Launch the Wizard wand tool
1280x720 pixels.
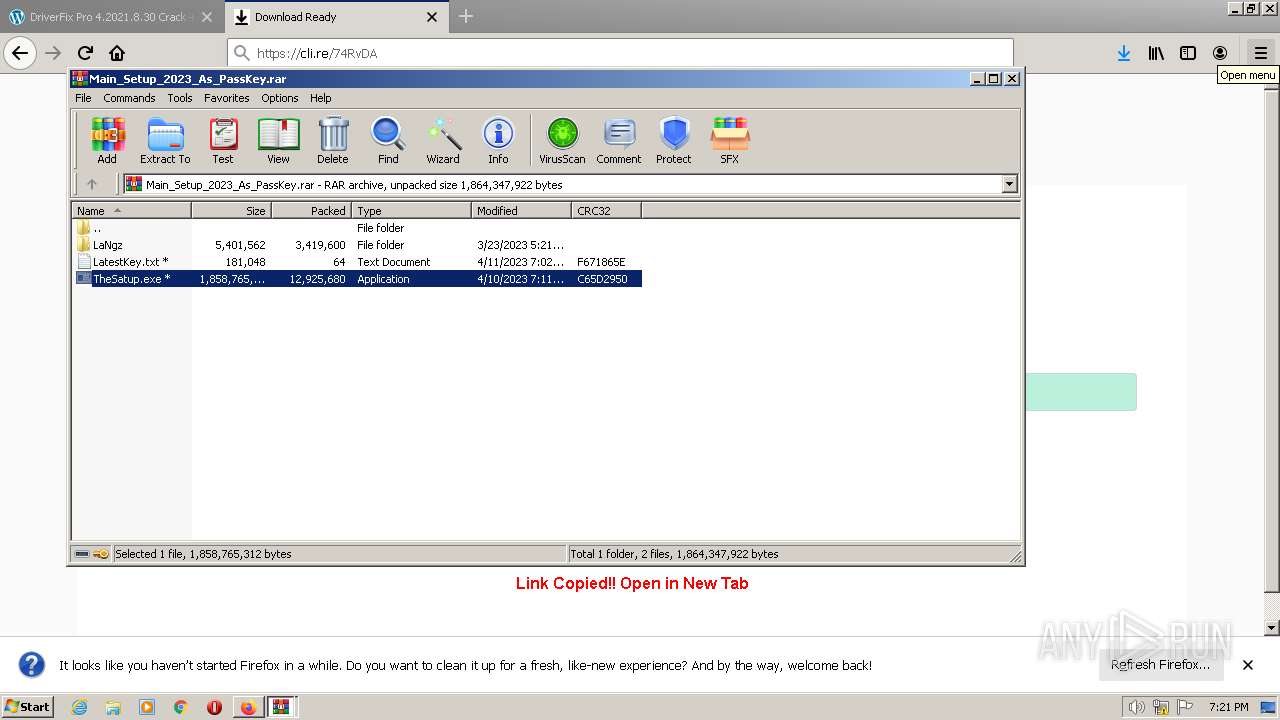[x=443, y=140]
